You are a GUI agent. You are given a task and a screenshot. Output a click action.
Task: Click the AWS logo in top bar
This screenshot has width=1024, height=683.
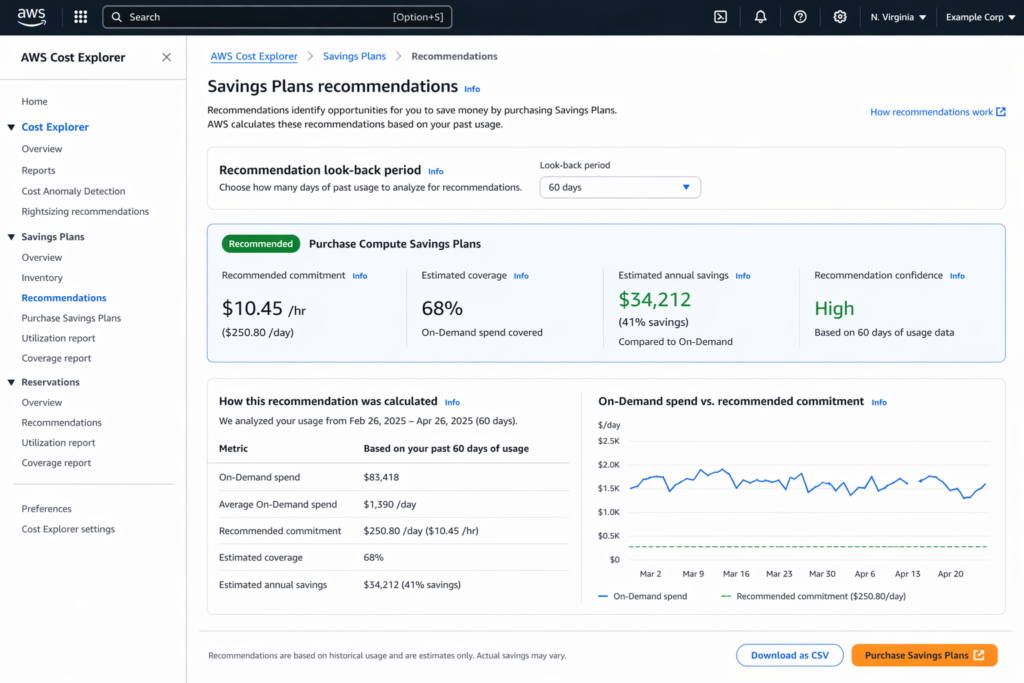pos(30,16)
